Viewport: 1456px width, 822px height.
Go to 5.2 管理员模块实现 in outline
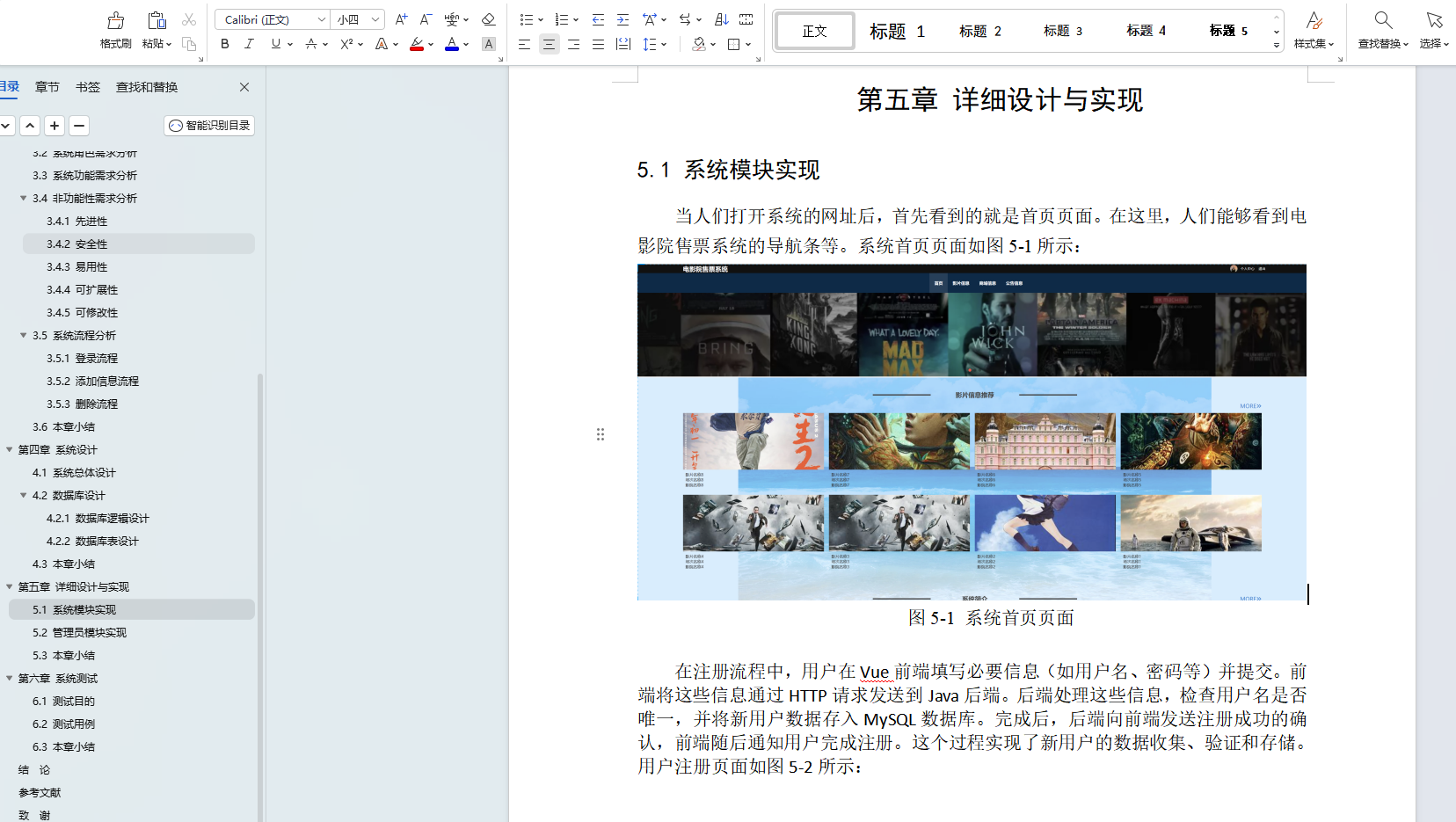pos(79,633)
